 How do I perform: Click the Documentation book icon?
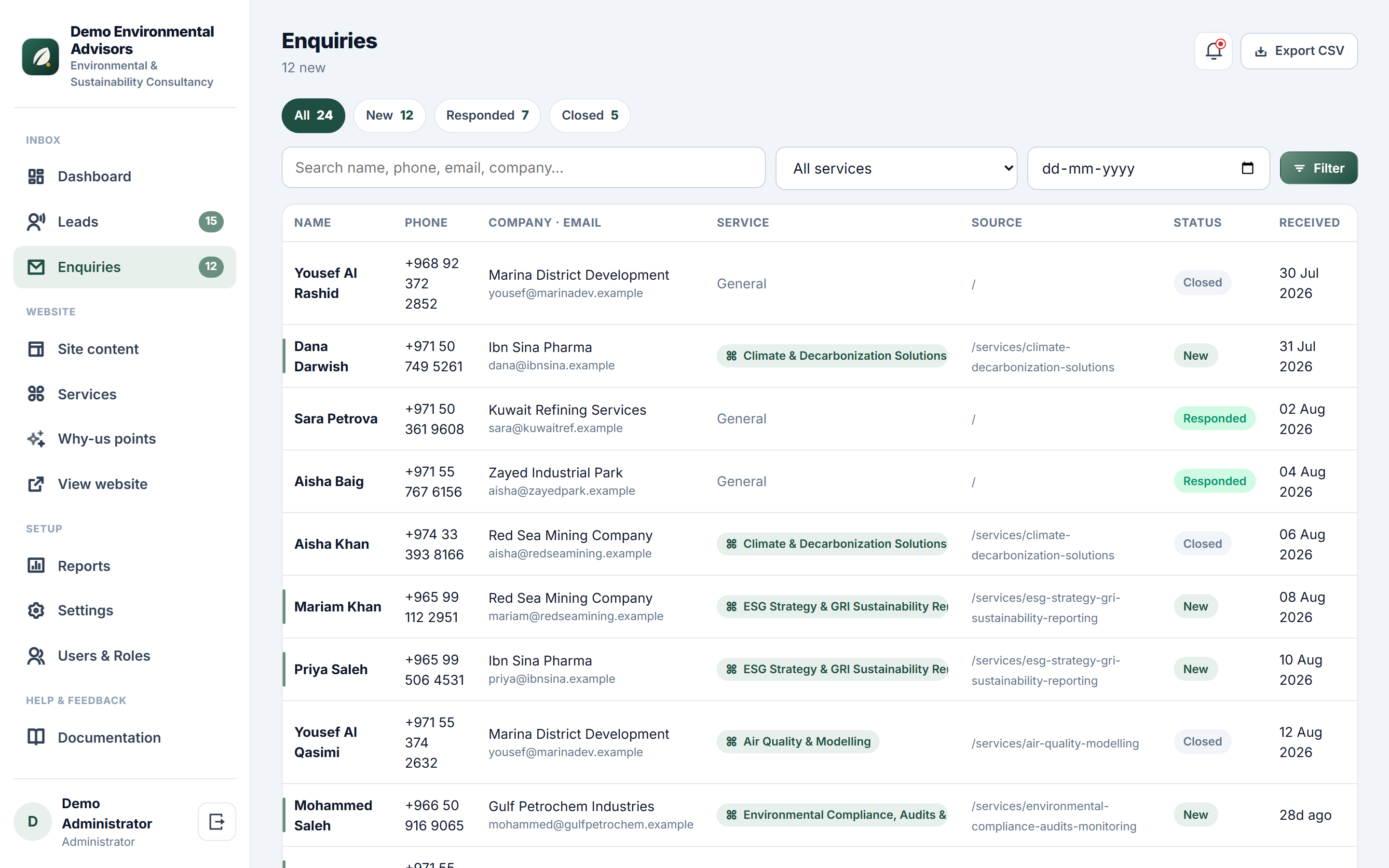pyautogui.click(x=36, y=737)
